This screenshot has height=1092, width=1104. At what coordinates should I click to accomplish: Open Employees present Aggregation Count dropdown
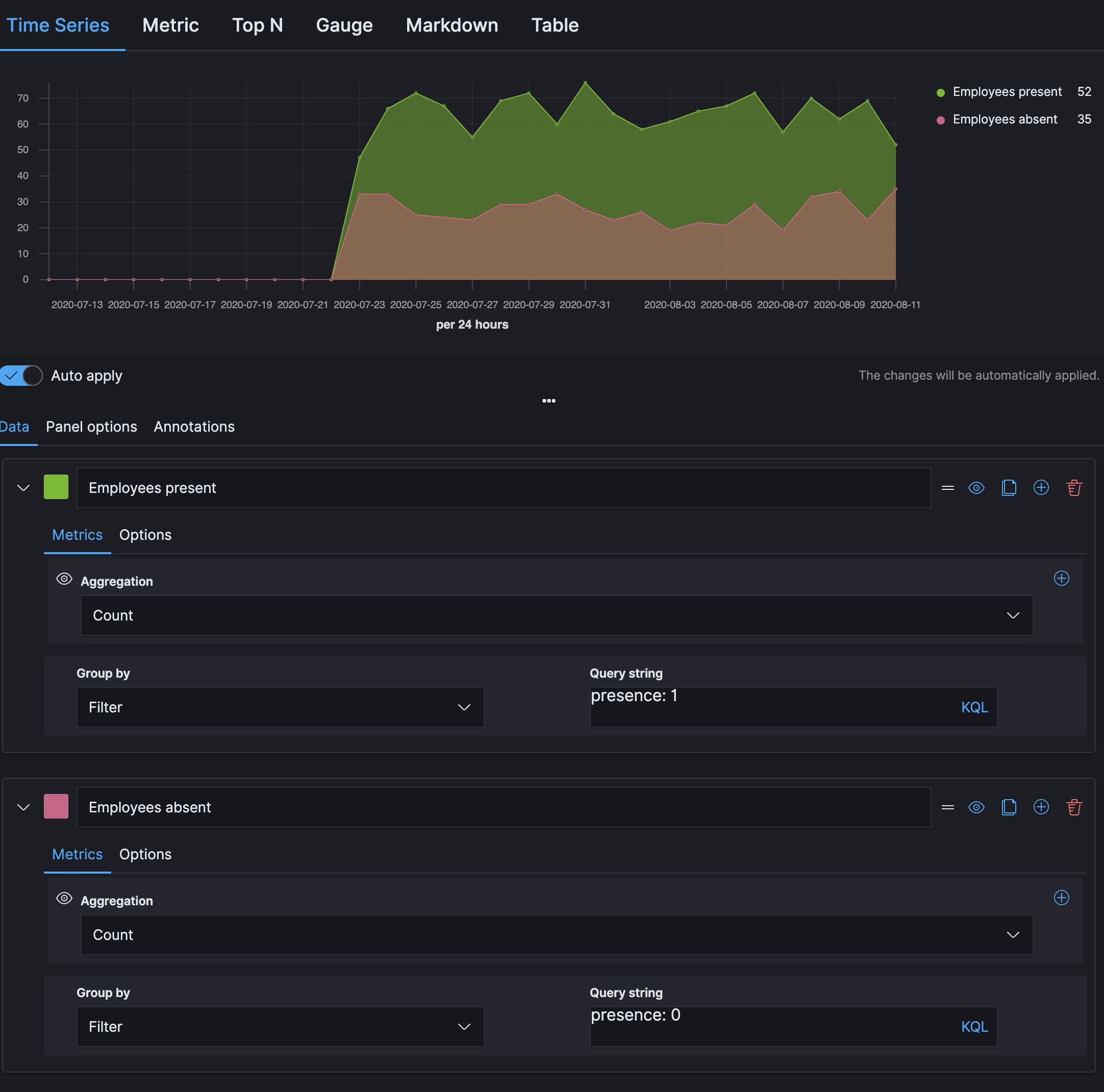click(556, 615)
